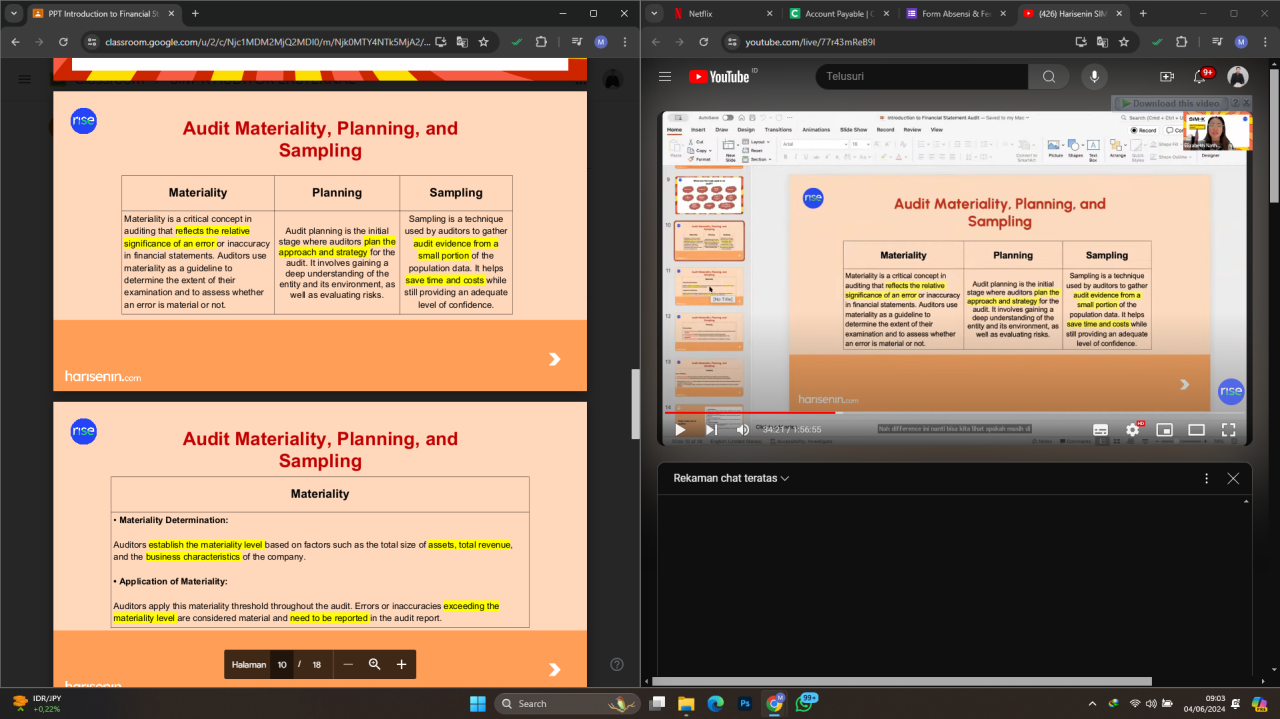This screenshot has height=719, width=1280.
Task: Expand tab search in YouTube window
Action: tap(654, 14)
